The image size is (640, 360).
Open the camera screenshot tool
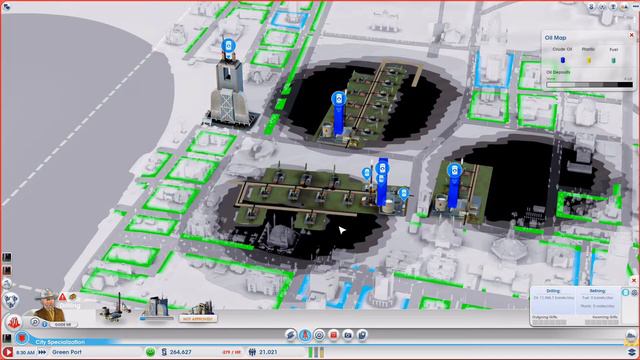348,335
